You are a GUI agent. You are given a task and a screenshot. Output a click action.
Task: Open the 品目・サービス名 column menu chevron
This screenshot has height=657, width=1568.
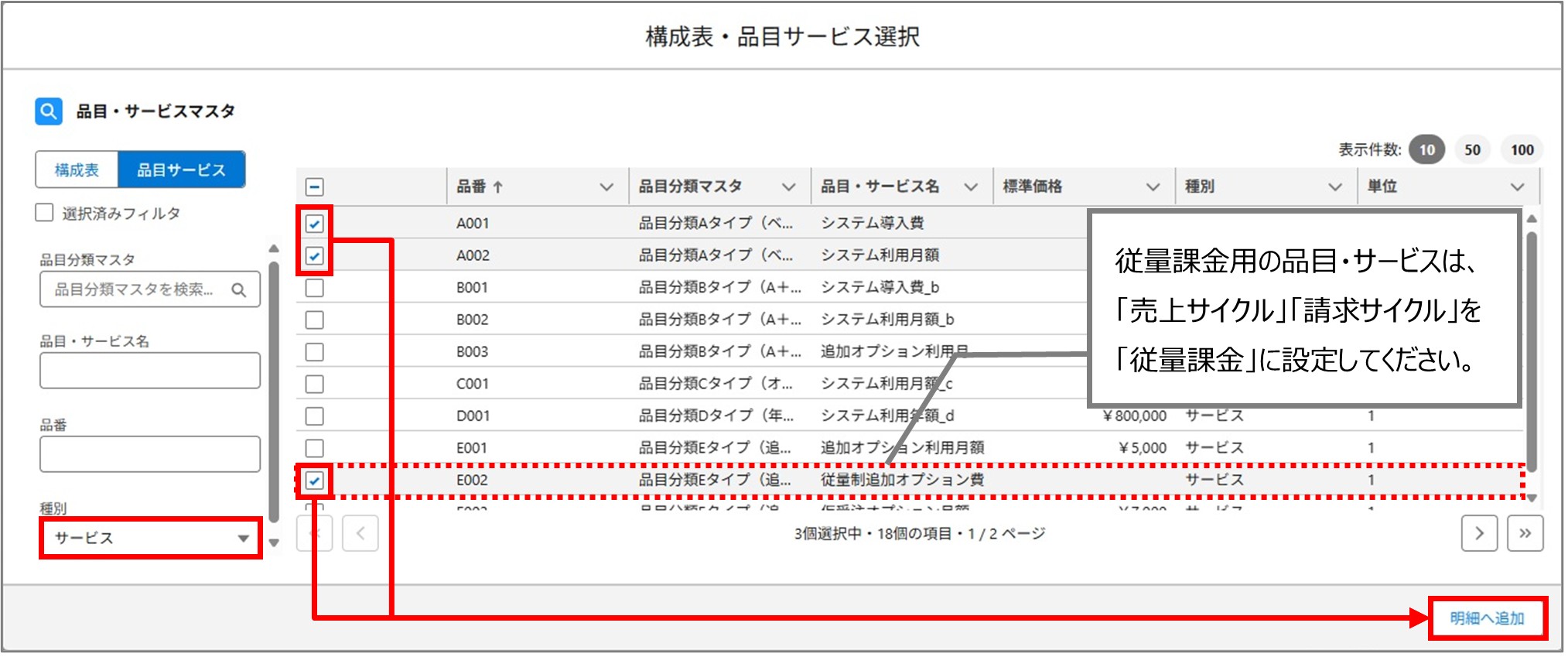[x=971, y=187]
